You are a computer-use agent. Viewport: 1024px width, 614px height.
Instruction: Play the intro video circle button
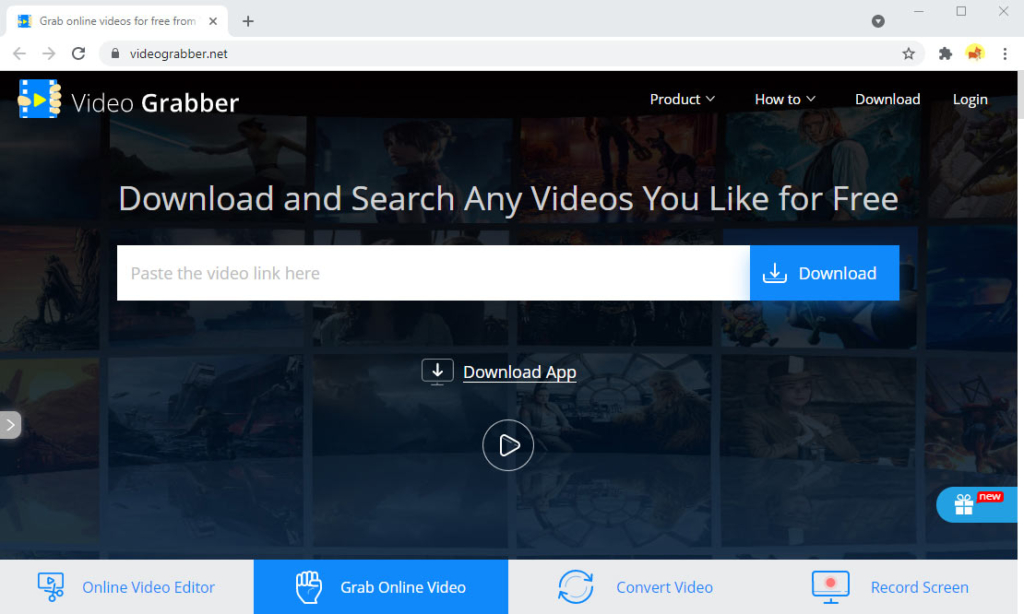pos(508,445)
